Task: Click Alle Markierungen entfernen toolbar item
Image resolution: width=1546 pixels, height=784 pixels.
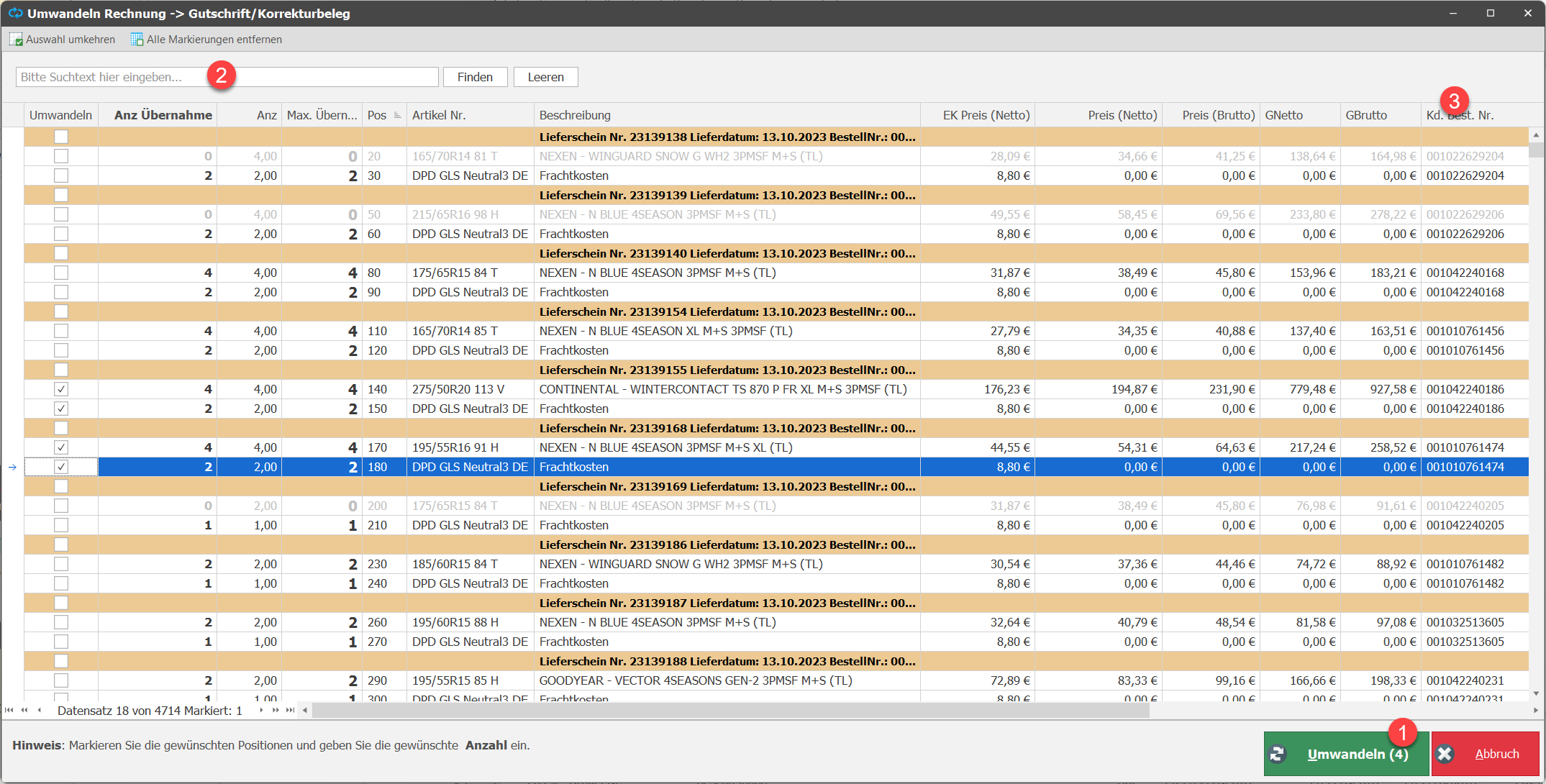Action: (x=206, y=40)
